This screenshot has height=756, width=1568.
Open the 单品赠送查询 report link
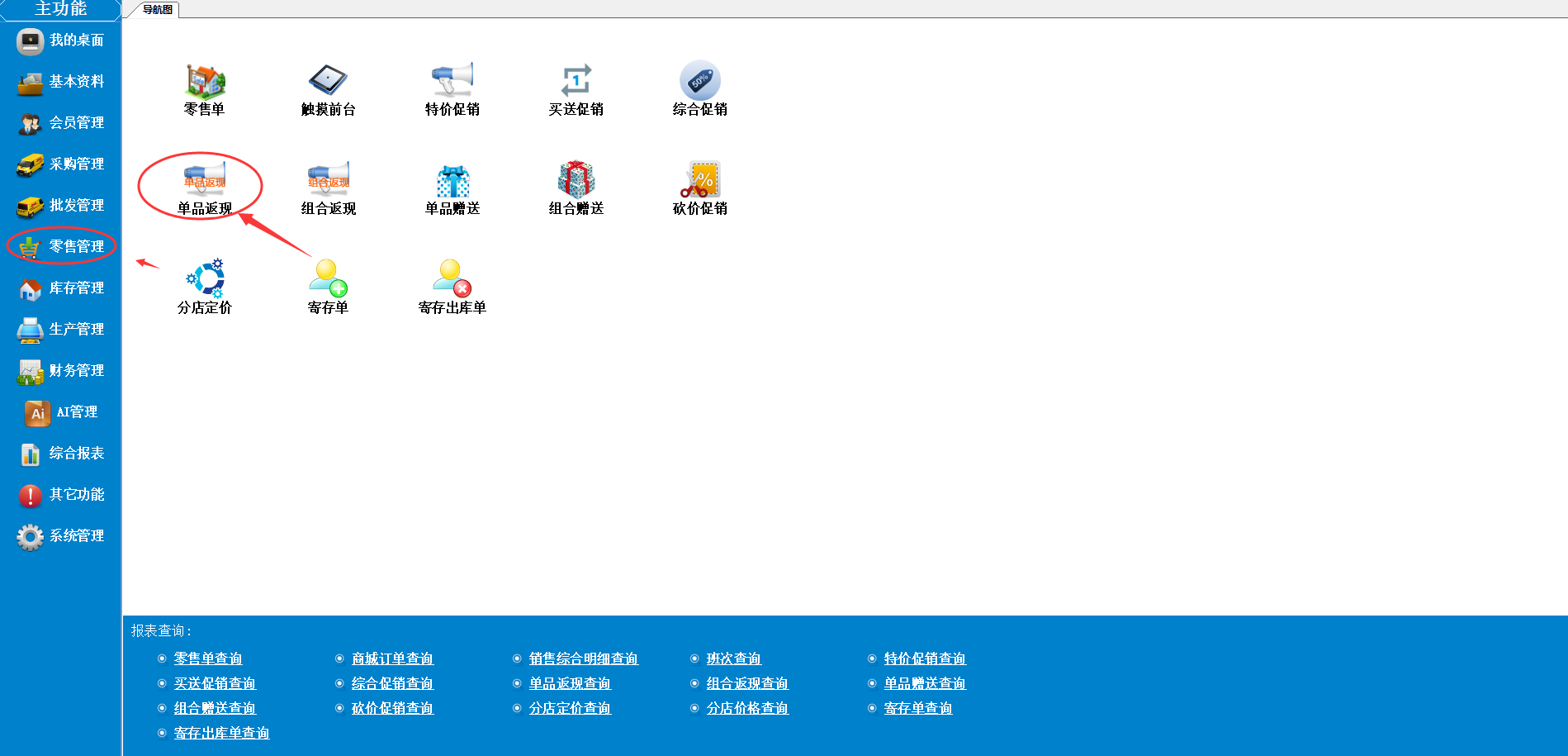[x=925, y=683]
